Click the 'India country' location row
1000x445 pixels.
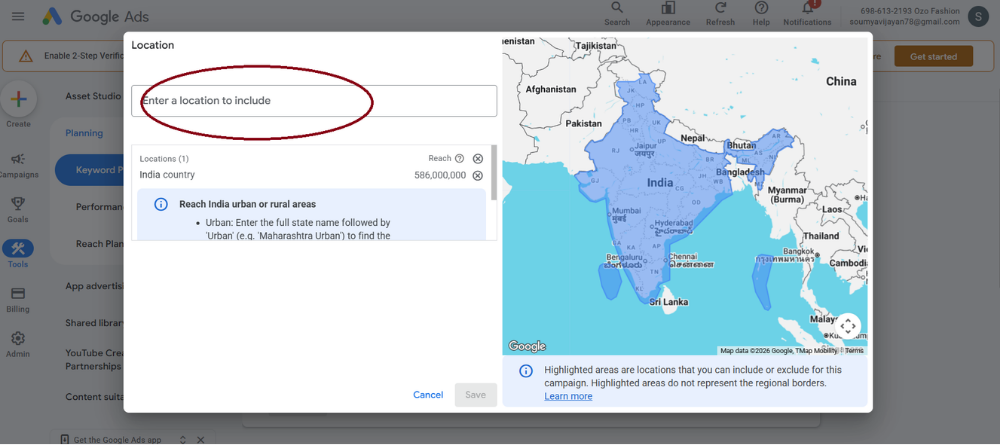coord(311,175)
